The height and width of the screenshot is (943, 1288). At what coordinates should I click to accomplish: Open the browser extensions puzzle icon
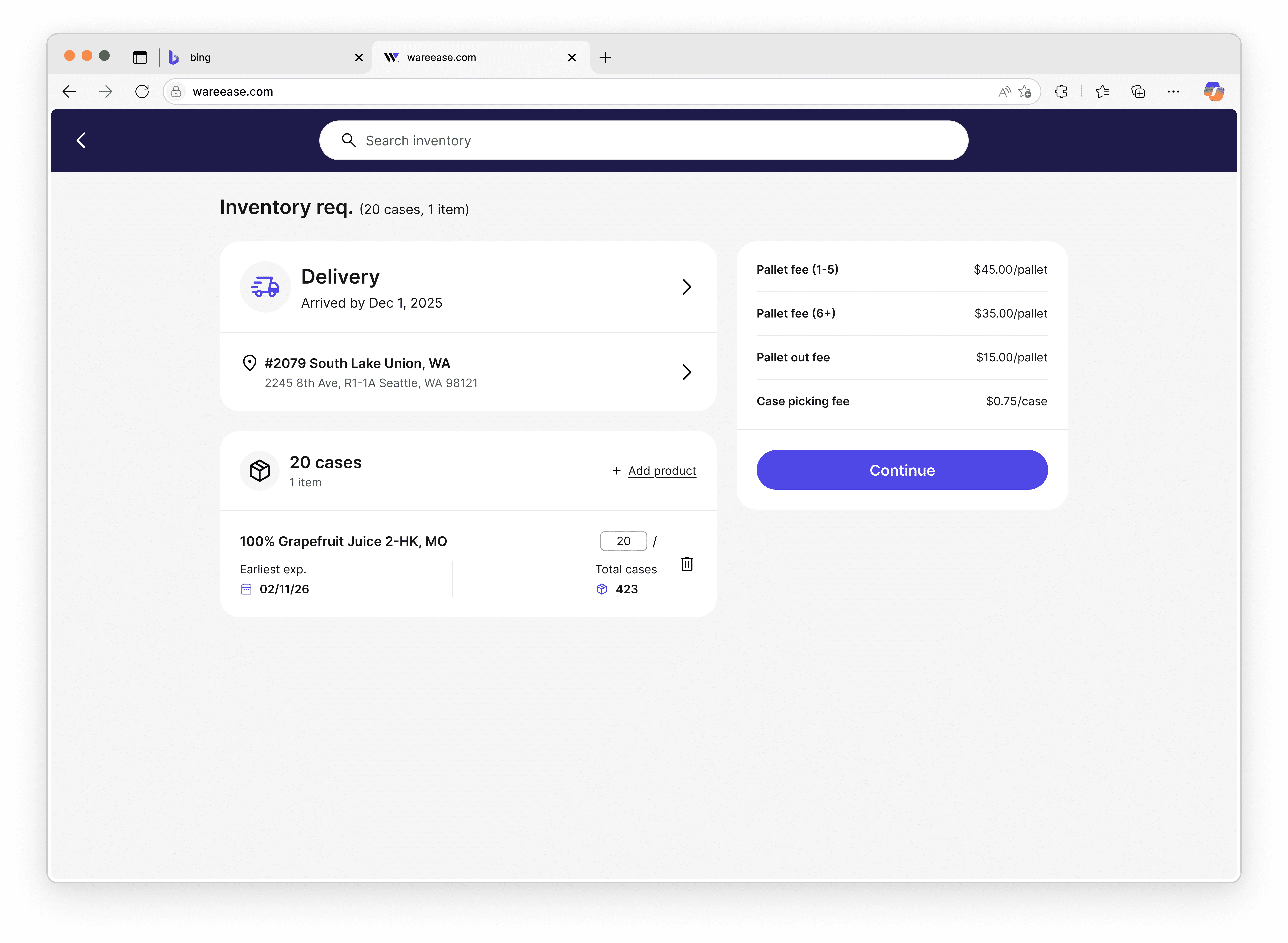tap(1061, 91)
